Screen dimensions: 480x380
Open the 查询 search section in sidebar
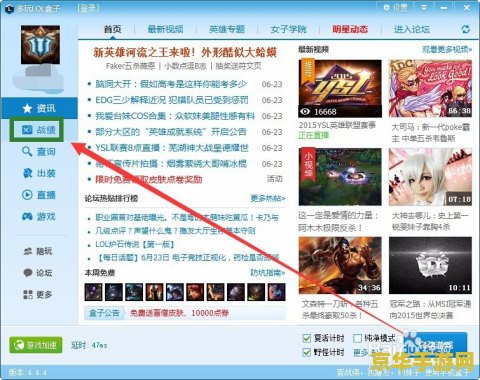(x=39, y=152)
